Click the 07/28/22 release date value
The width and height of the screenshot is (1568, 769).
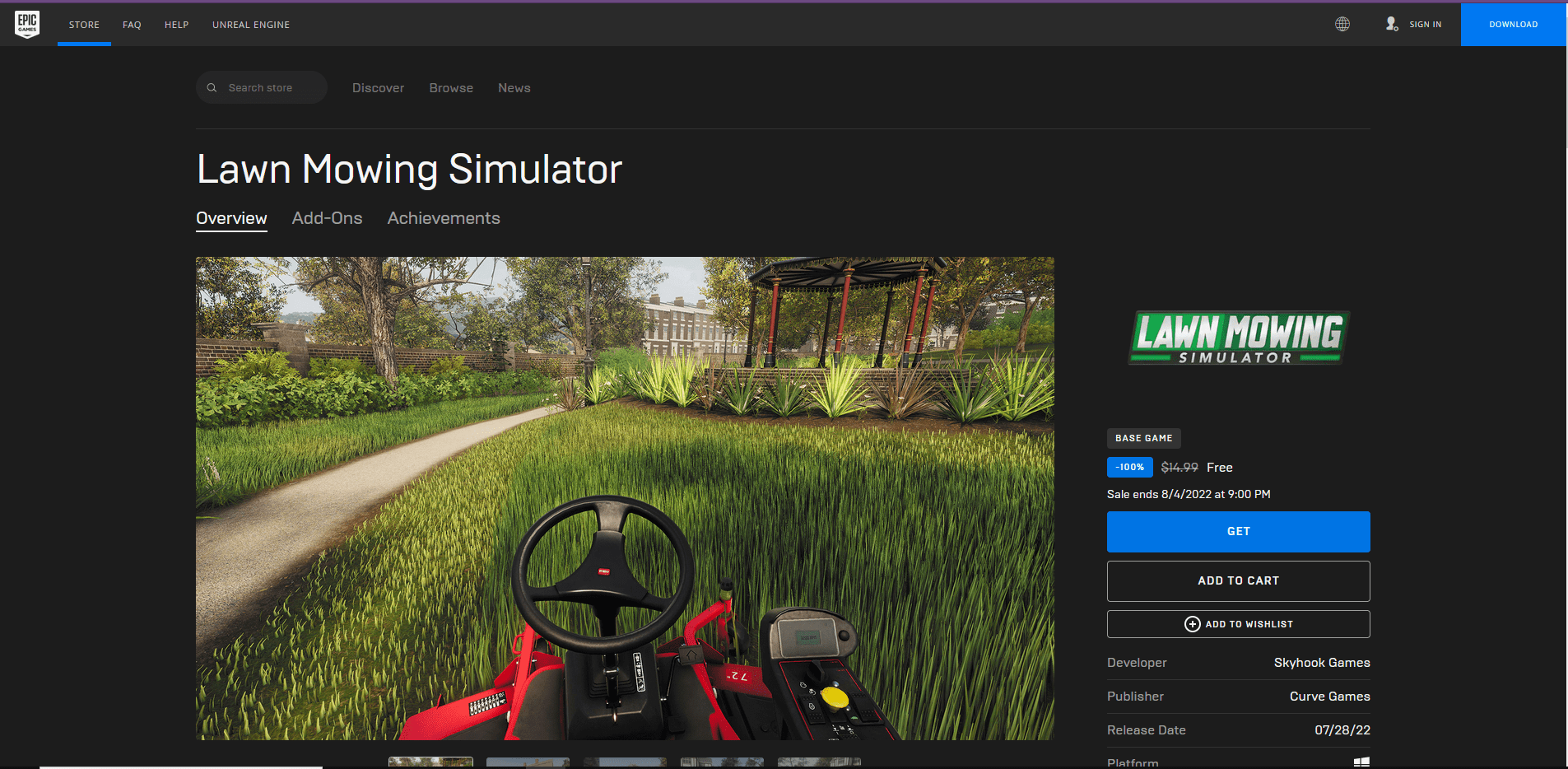click(x=1342, y=730)
